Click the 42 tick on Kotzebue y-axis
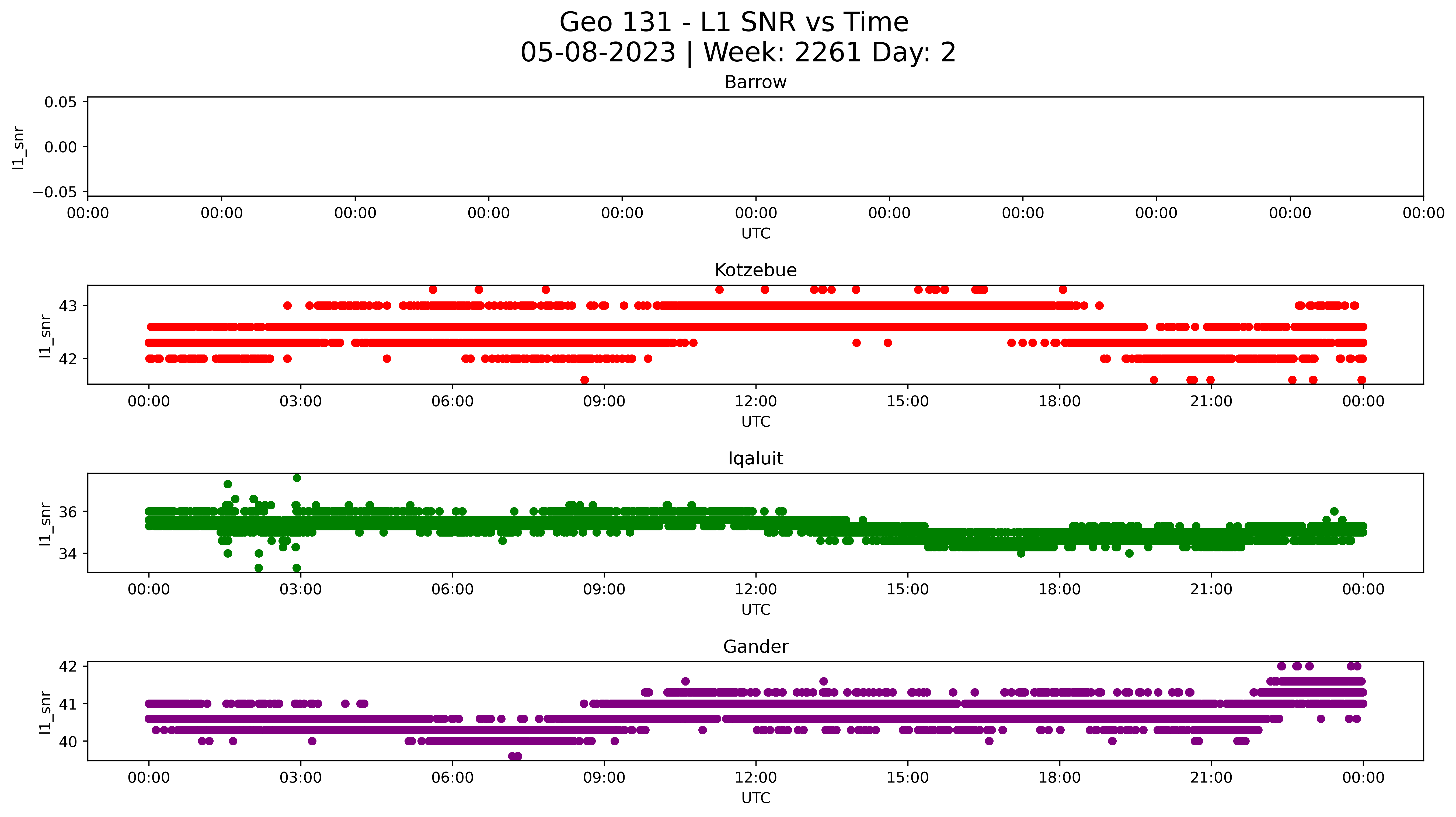The image size is (1456, 817). pos(68,359)
